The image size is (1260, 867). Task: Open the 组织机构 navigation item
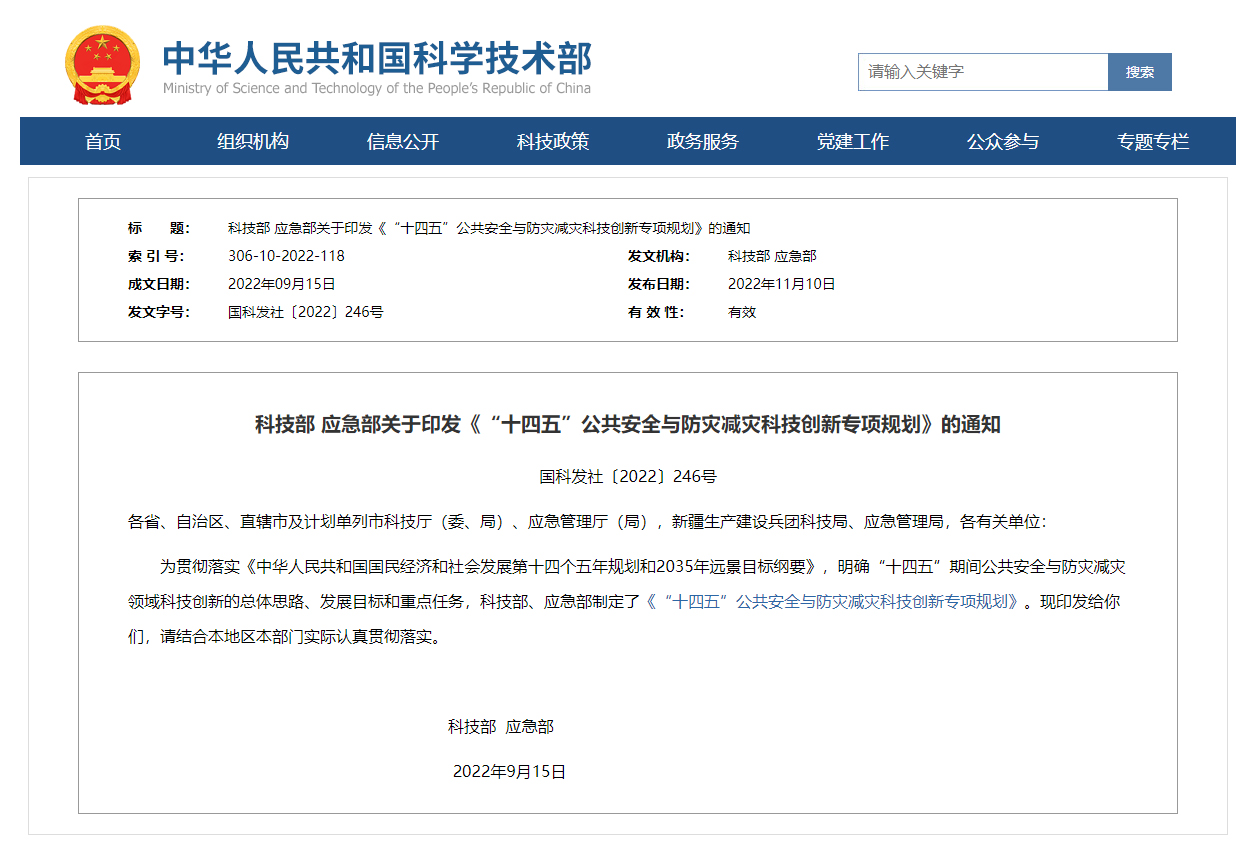pyautogui.click(x=253, y=141)
